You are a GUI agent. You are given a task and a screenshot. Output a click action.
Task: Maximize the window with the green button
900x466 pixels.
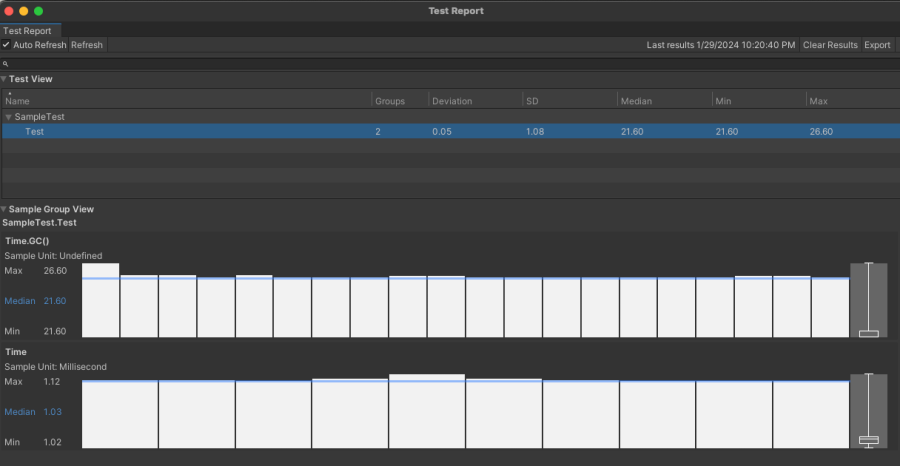pos(38,11)
